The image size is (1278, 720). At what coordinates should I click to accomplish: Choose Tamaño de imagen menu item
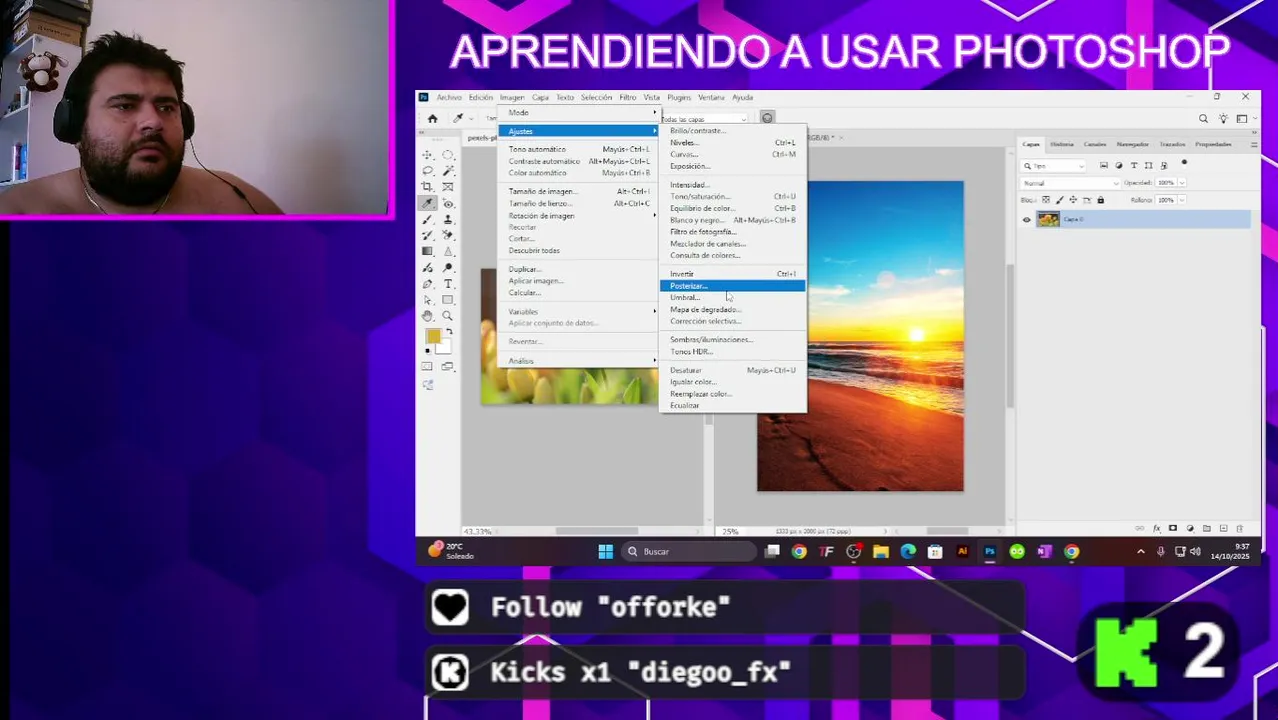(x=578, y=192)
